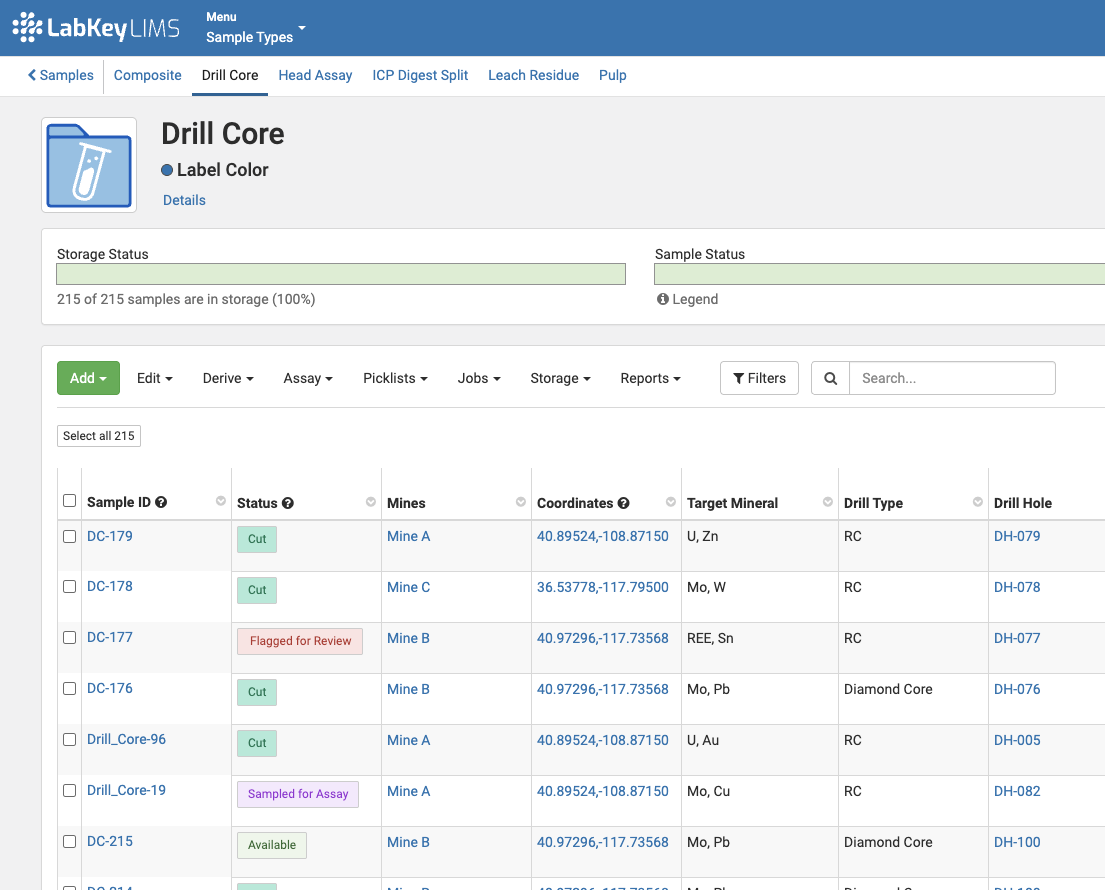Switch to the Head Assay tab

tap(315, 75)
